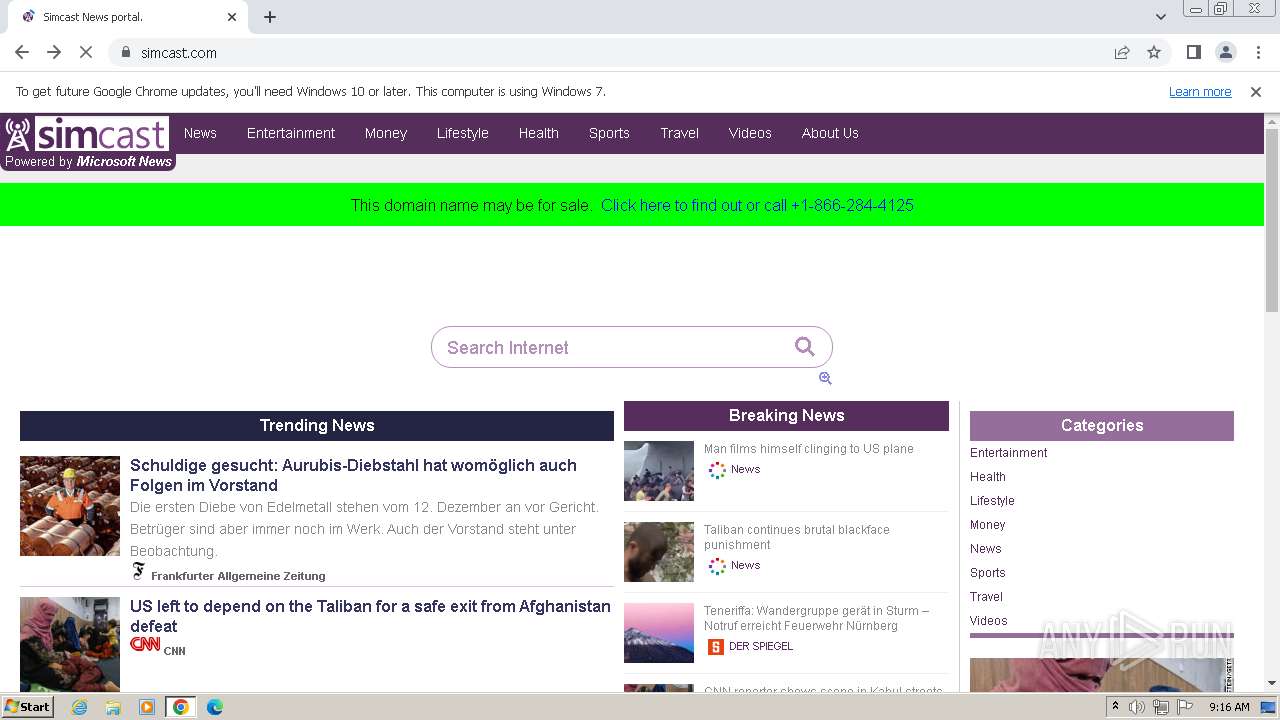Open the About Us menu item
This screenshot has width=1280, height=720.
[x=830, y=133]
